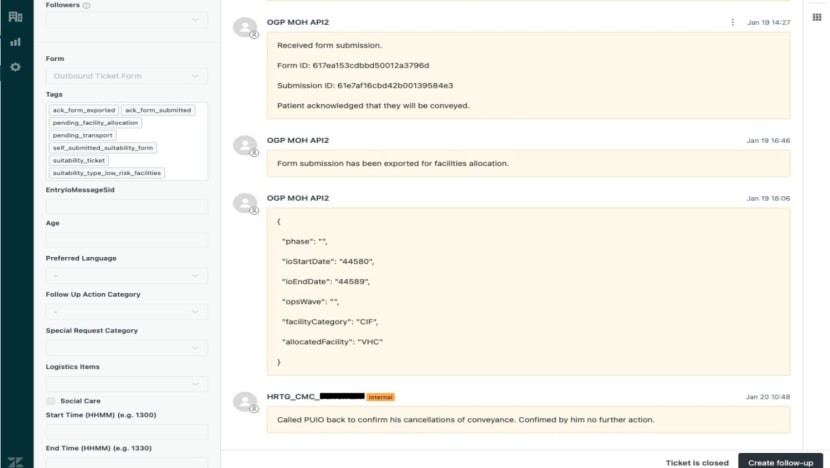Image resolution: width=830 pixels, height=468 pixels.
Task: Click the Create follow-up button
Action: (780, 462)
